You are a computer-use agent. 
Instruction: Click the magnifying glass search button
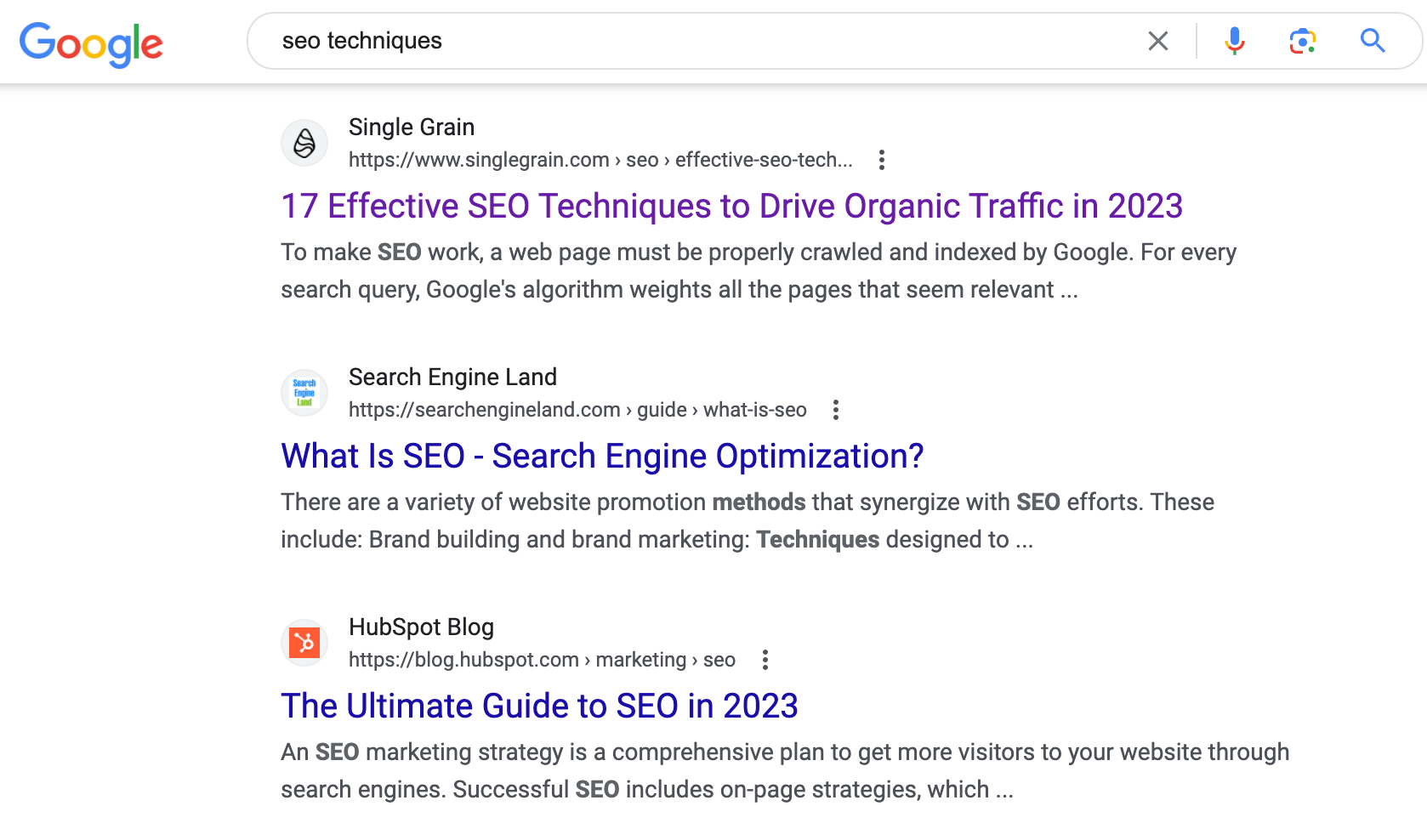[1372, 41]
